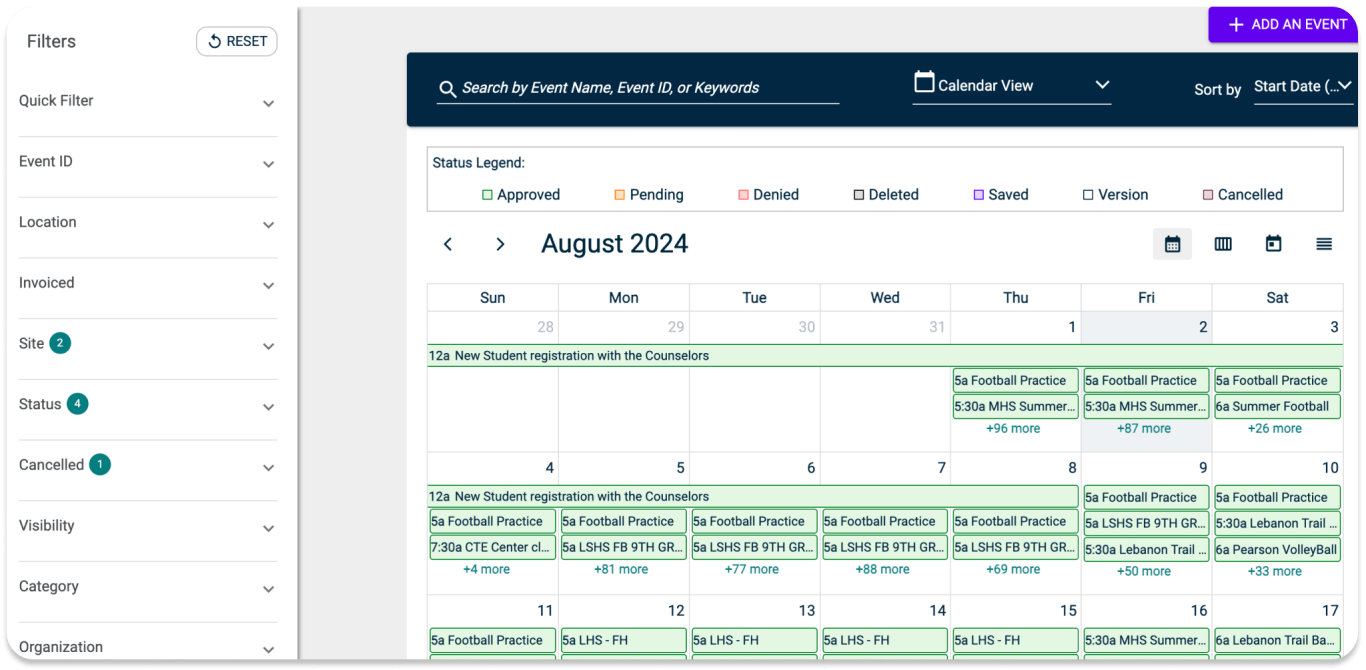Click the calendar icon beside Calendar View

pyautogui.click(x=924, y=83)
